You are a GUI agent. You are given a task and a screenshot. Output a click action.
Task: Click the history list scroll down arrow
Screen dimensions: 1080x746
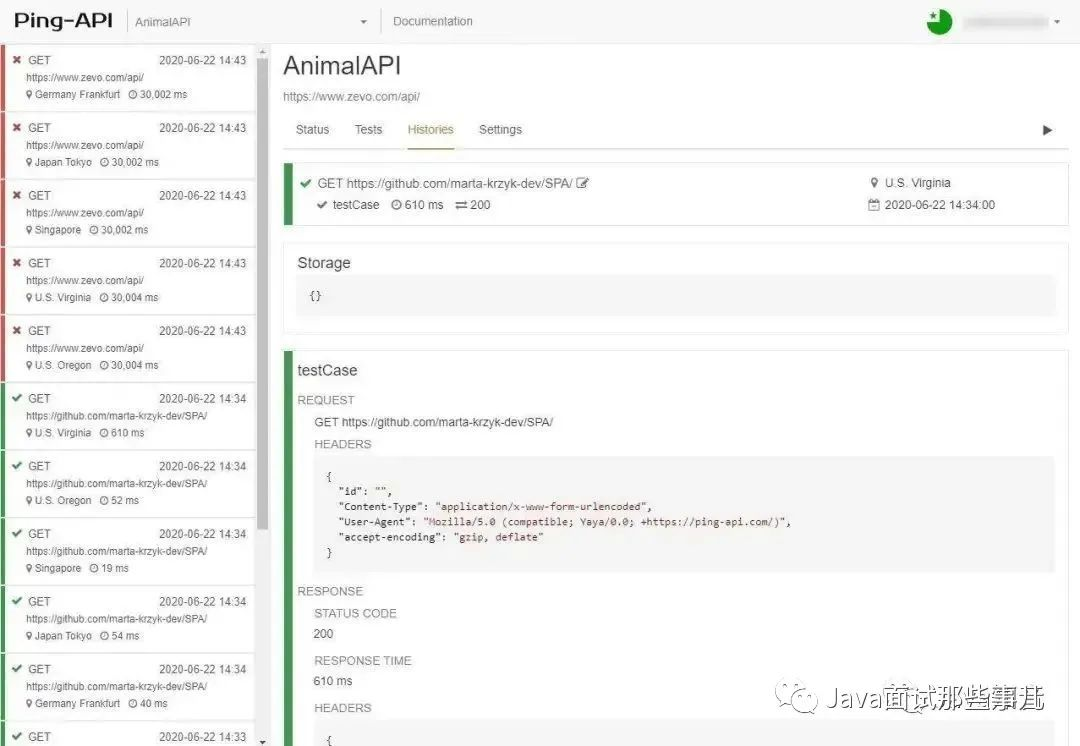coord(262,741)
